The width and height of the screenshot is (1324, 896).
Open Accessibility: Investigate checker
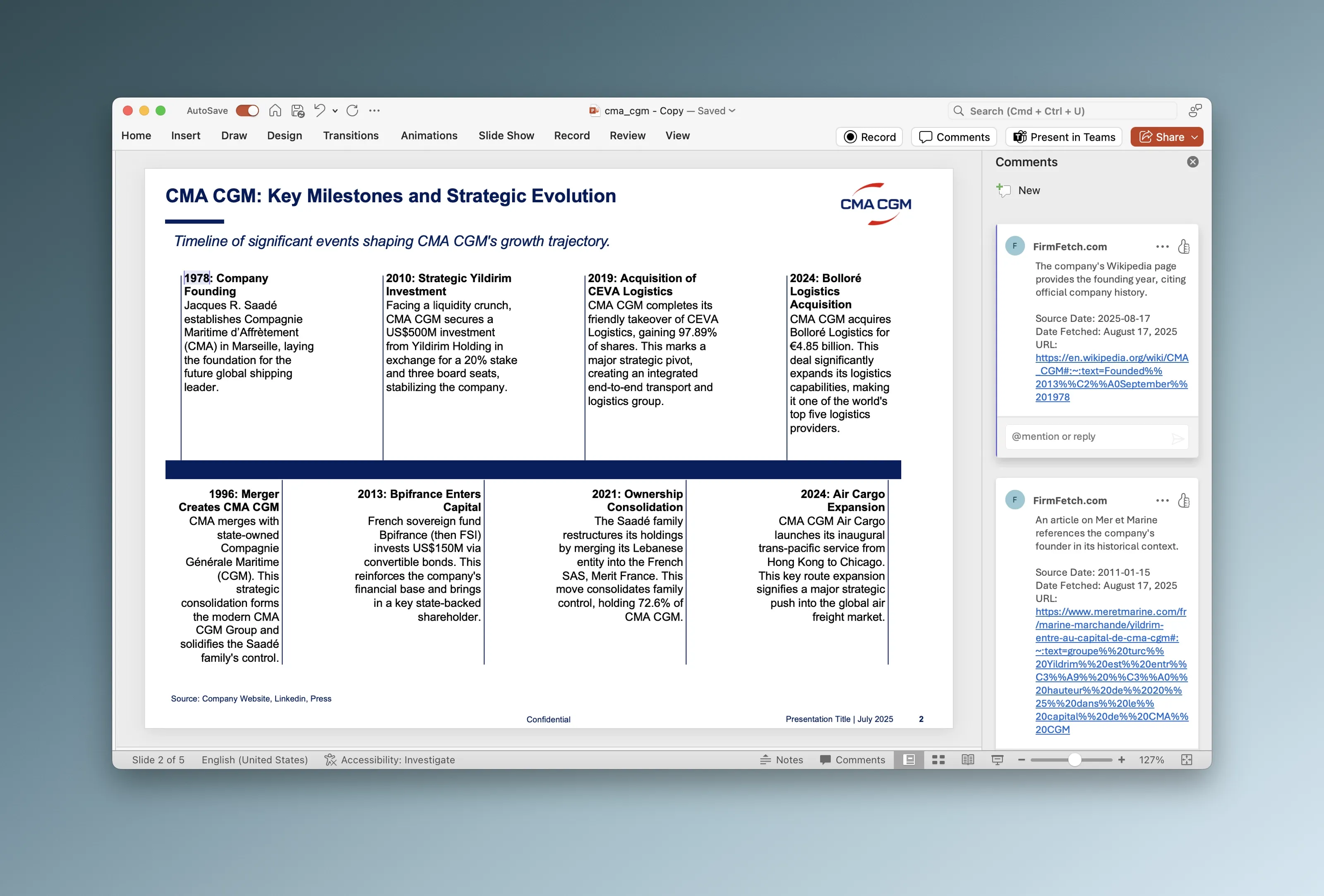[x=390, y=759]
